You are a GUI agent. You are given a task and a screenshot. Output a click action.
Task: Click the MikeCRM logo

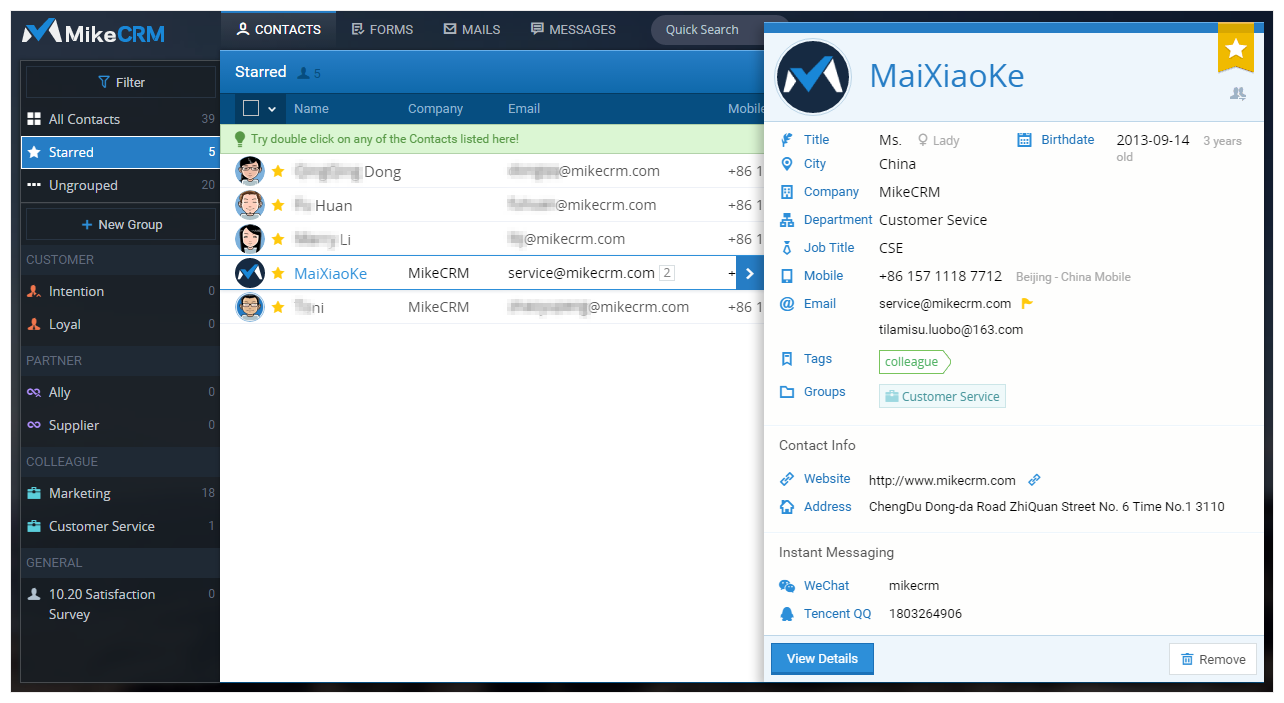point(93,32)
